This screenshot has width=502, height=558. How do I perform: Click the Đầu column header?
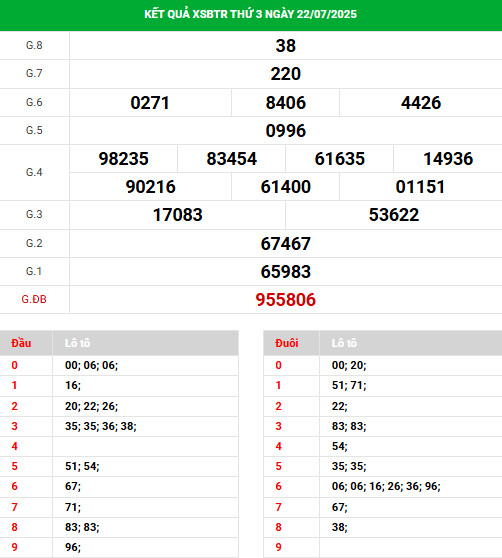[21, 343]
